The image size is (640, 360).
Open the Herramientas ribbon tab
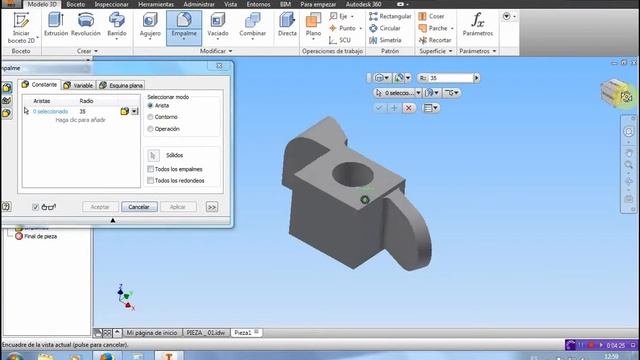(x=156, y=4)
